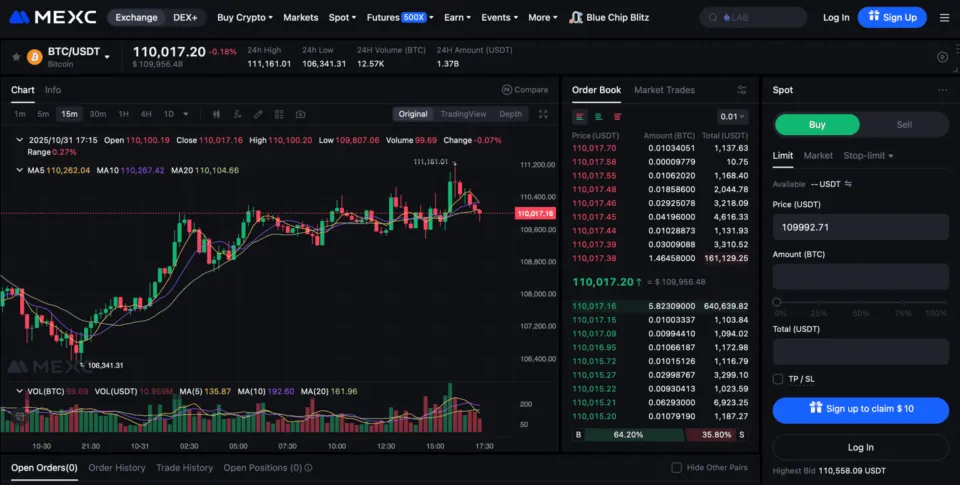Open the indicators fx icon
Image resolution: width=960 pixels, height=485 pixels.
(x=238, y=115)
